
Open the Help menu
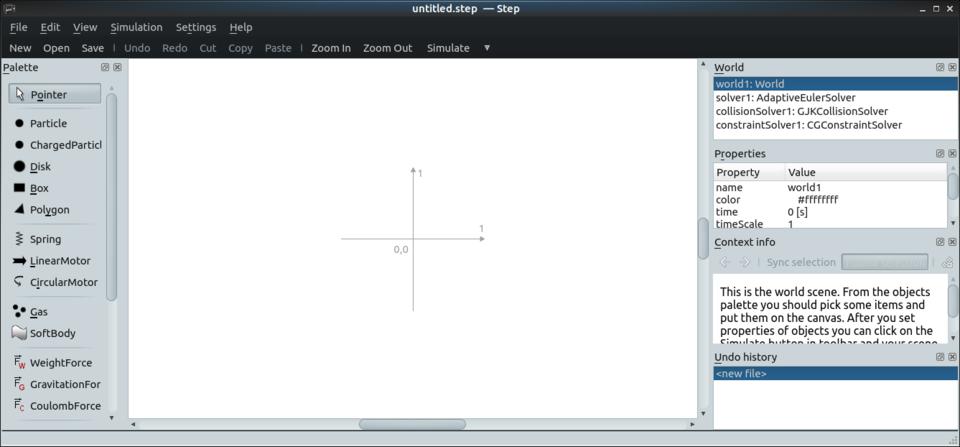tap(241, 27)
